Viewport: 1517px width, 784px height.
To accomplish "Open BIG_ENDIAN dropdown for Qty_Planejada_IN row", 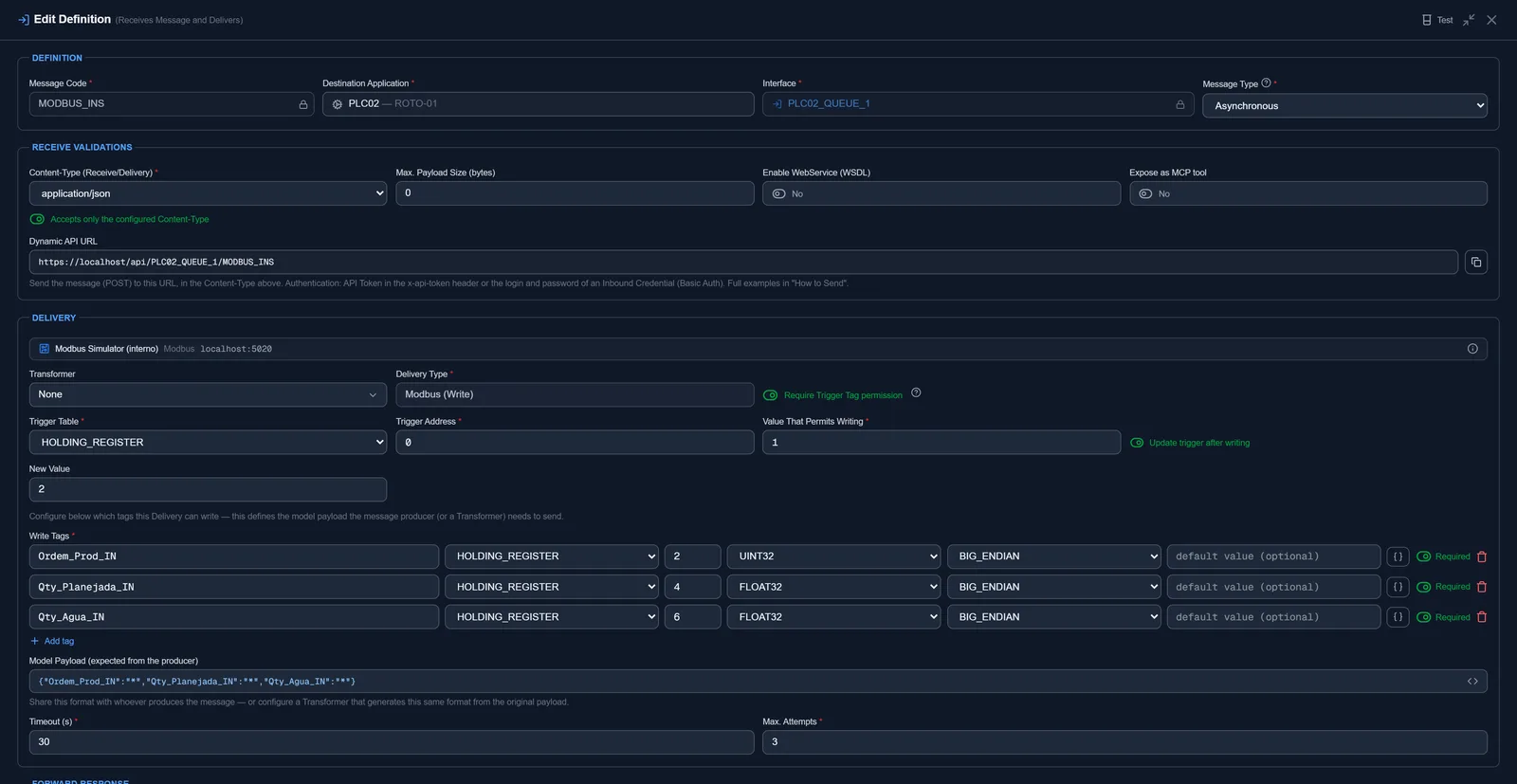I will 1053,587.
